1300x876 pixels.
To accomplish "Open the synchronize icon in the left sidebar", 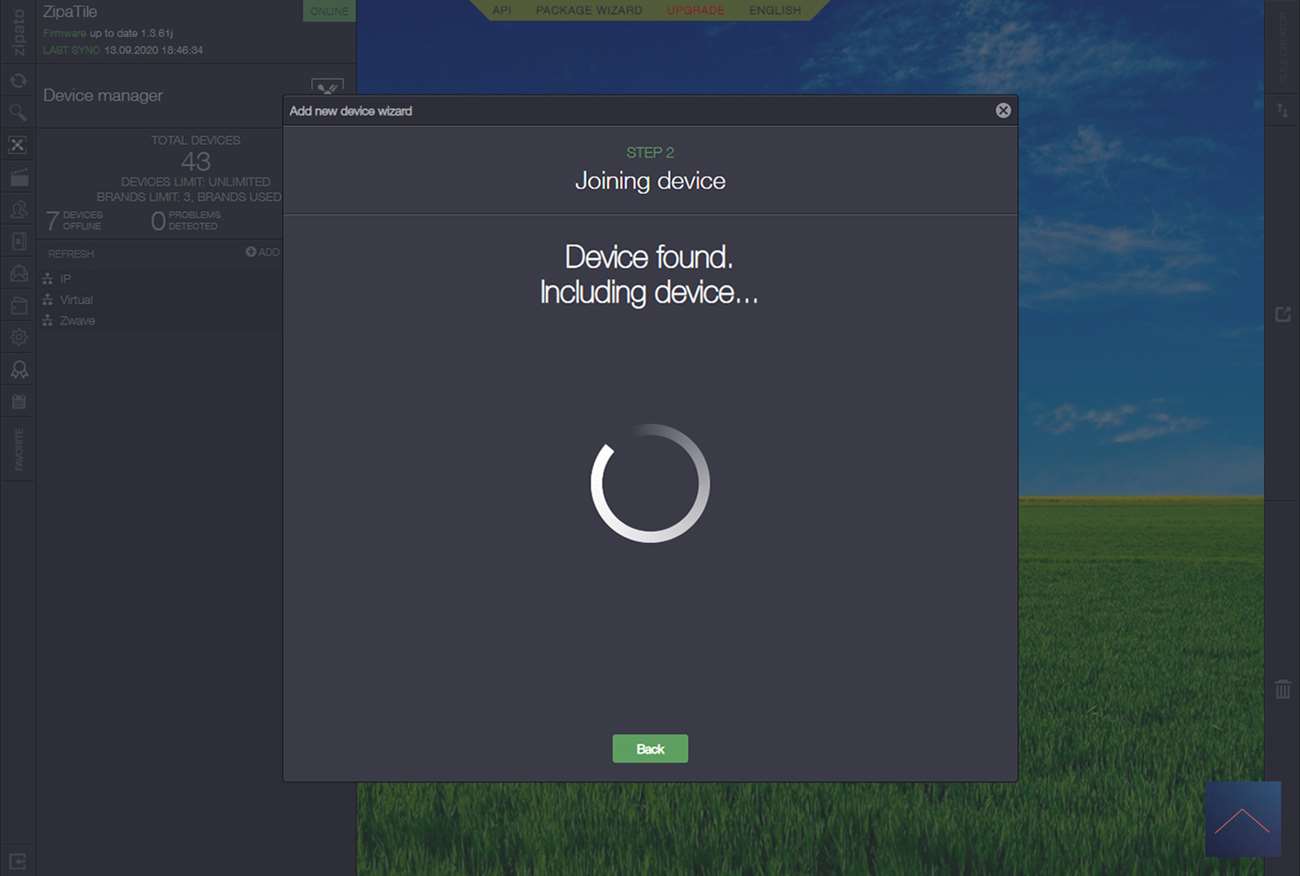I will [18, 80].
